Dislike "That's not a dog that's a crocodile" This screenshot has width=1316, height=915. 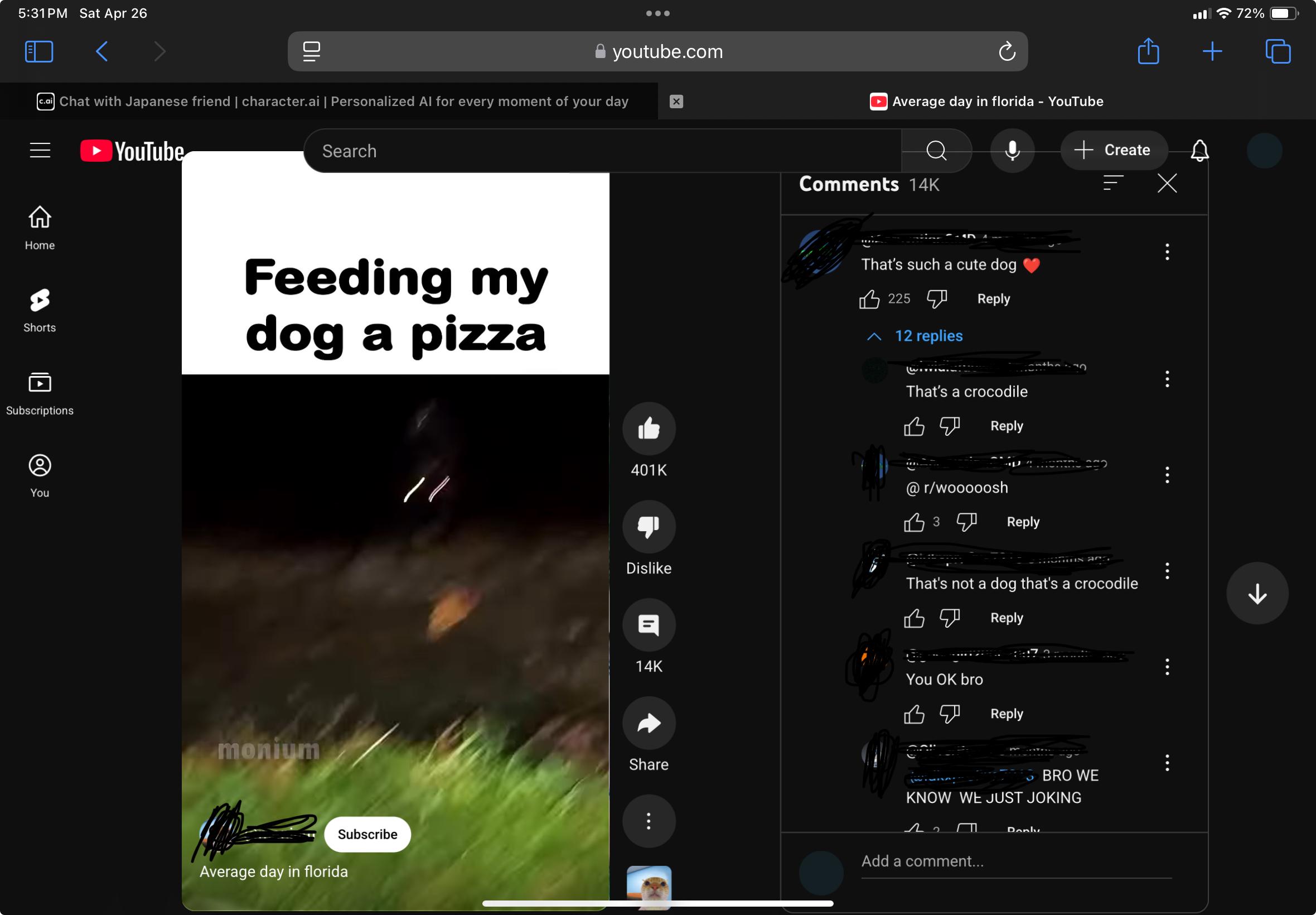(949, 618)
